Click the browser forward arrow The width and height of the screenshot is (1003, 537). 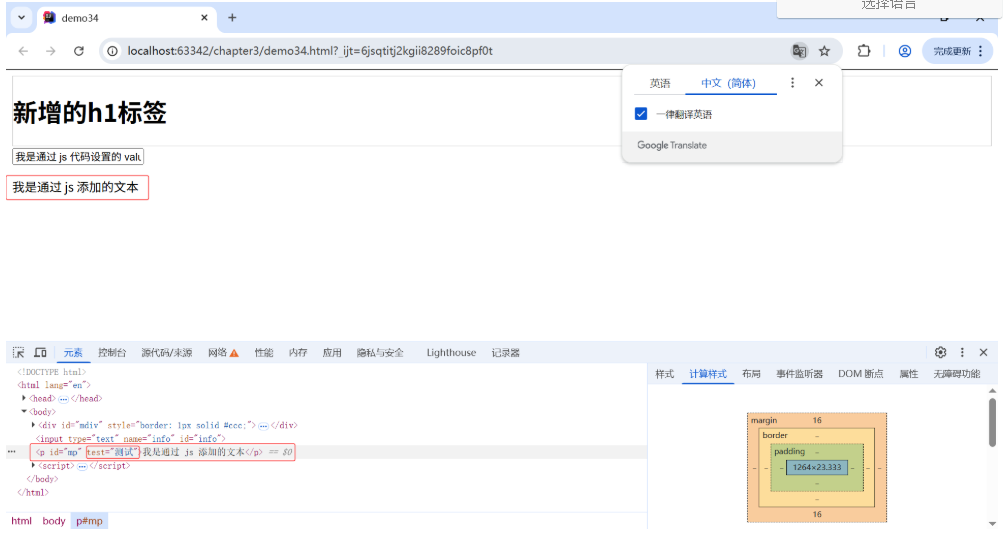[x=51, y=51]
